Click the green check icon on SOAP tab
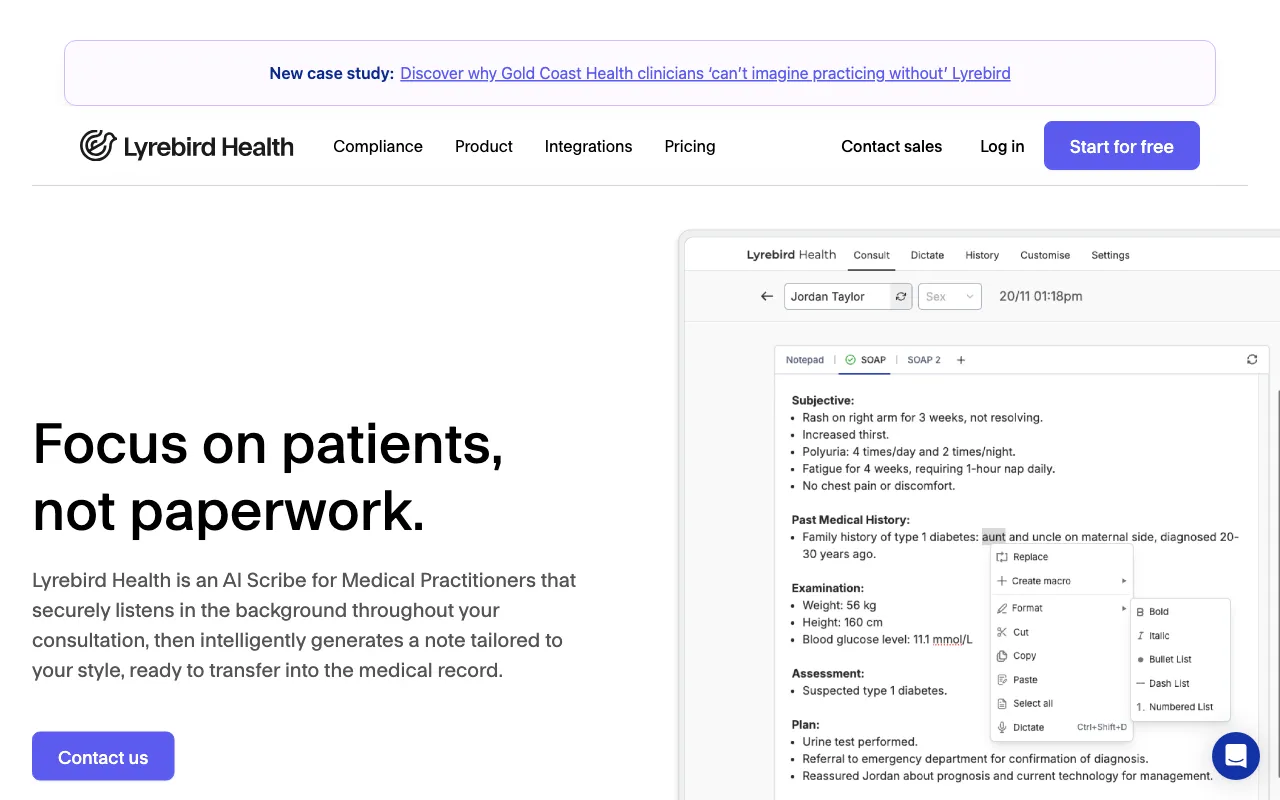This screenshot has width=1280, height=800. click(850, 360)
